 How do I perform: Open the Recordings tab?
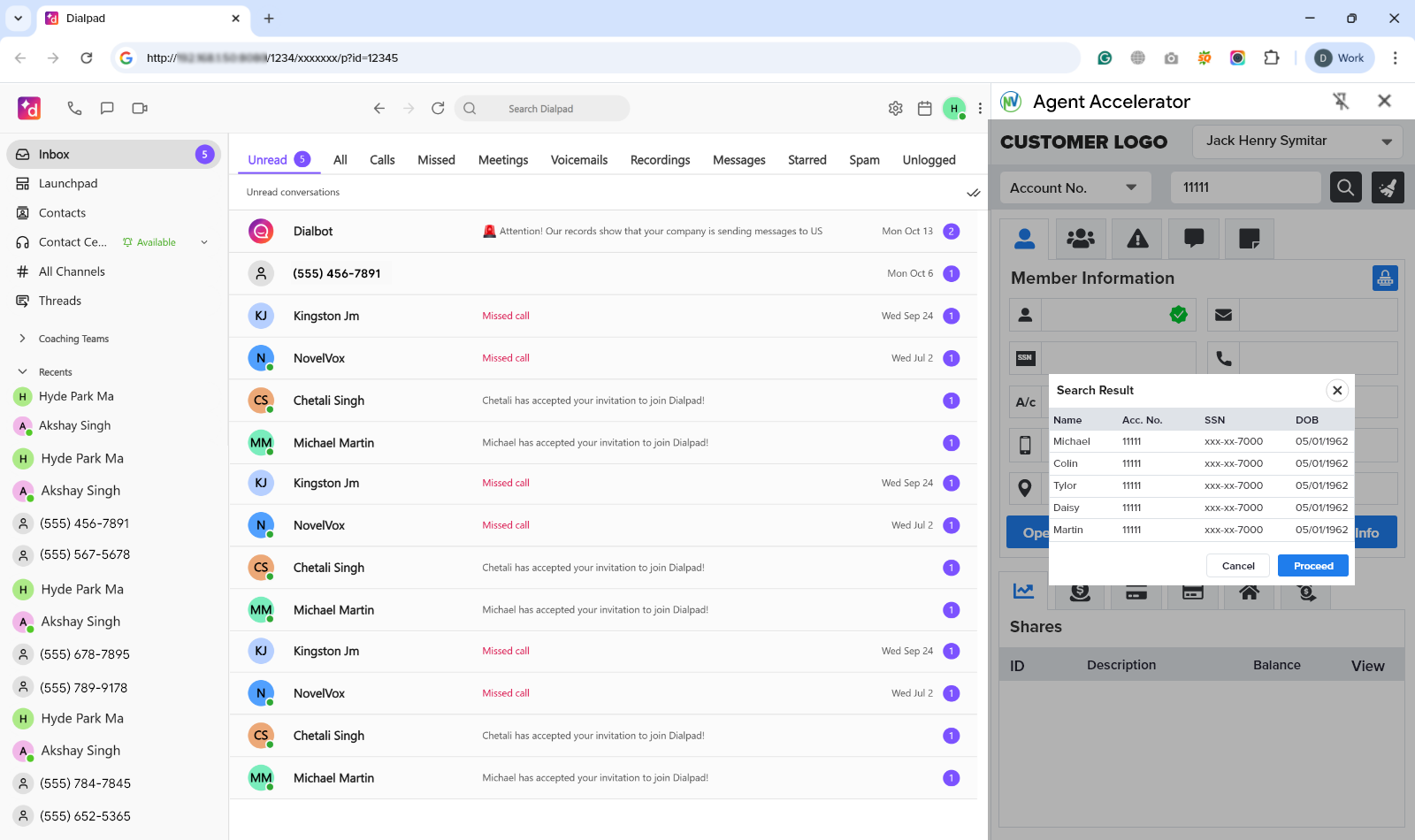(660, 160)
